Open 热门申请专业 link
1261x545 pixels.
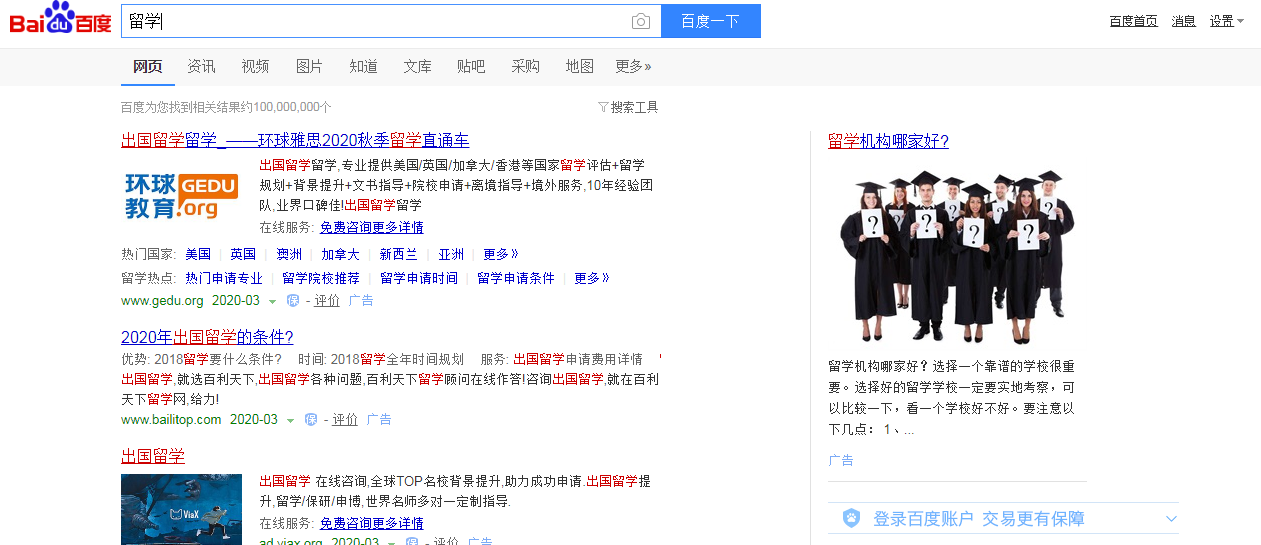[x=224, y=278]
